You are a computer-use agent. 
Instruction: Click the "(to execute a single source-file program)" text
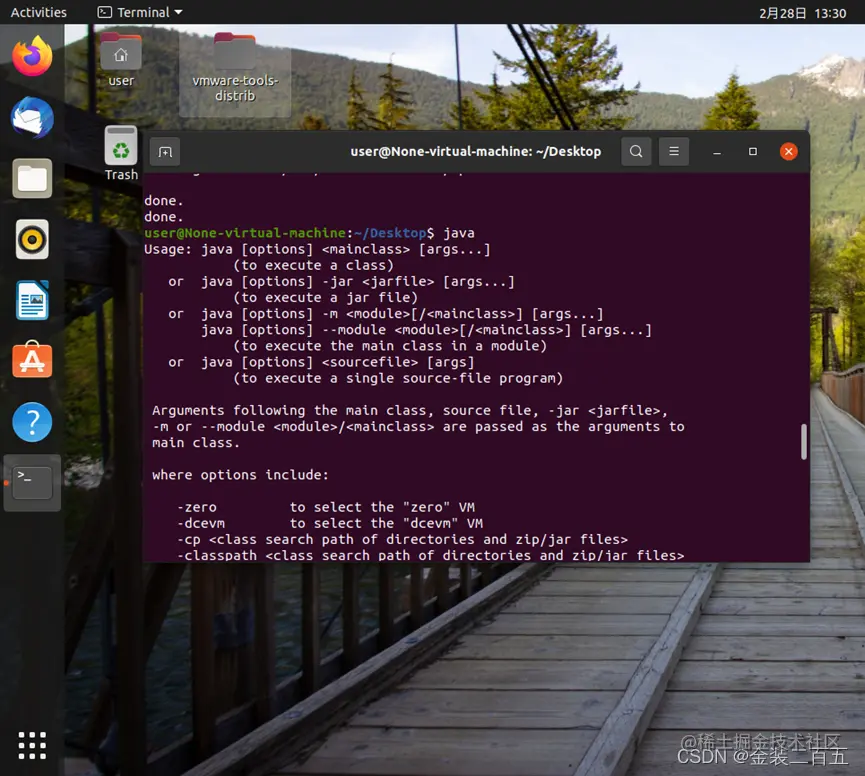[398, 378]
